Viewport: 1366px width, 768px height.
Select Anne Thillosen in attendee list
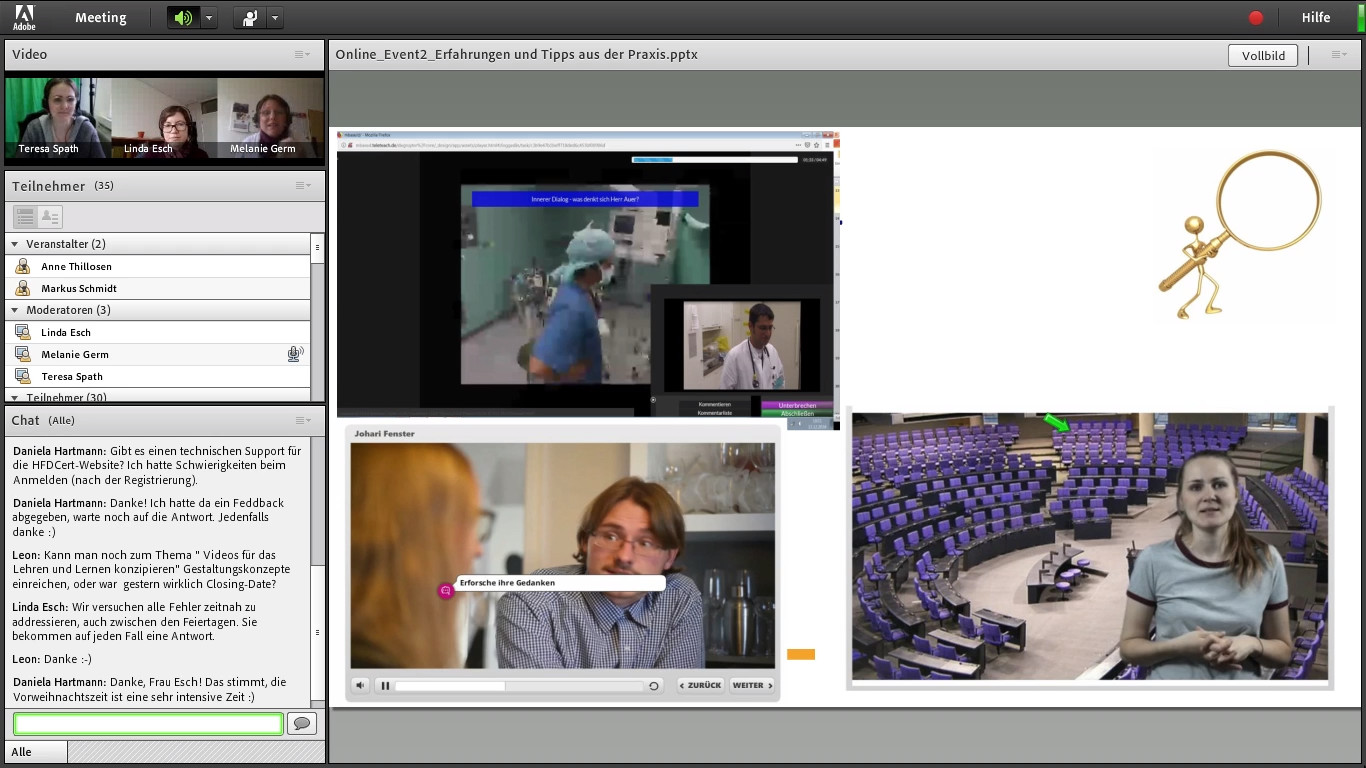click(158, 266)
